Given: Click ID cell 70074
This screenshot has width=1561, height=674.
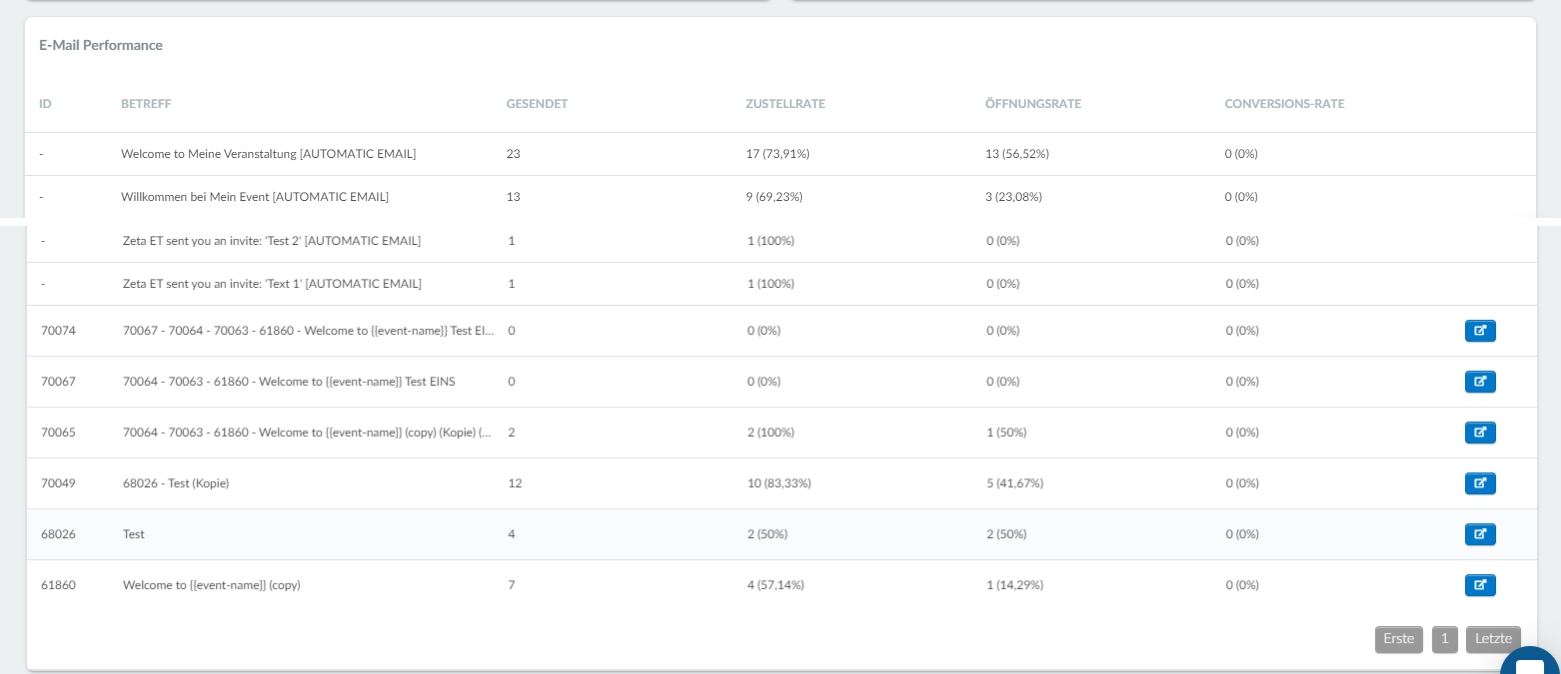Looking at the screenshot, I should [58, 330].
